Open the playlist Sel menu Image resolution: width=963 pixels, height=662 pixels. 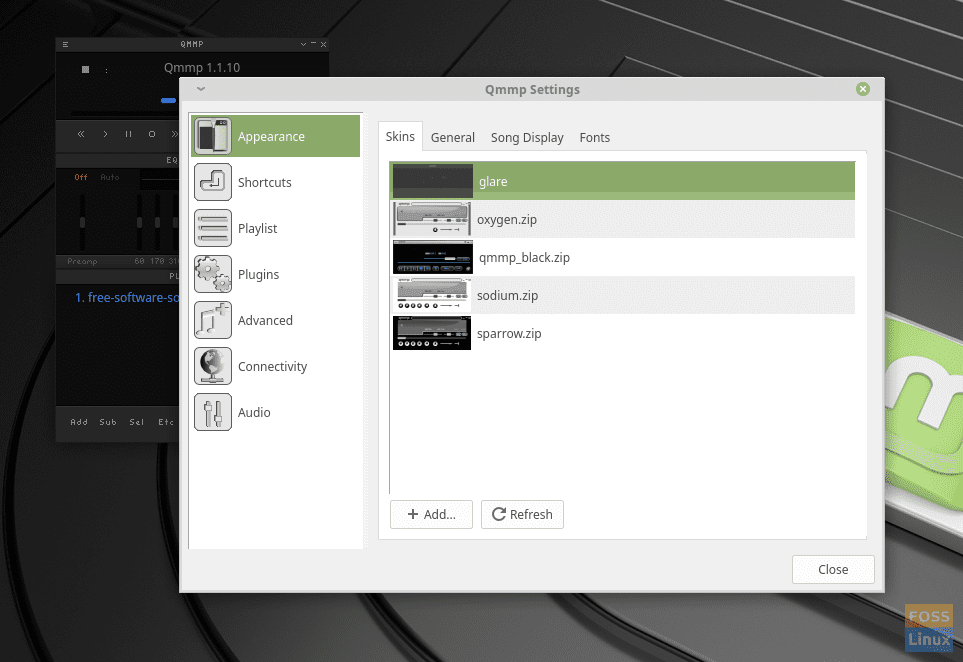coord(137,422)
